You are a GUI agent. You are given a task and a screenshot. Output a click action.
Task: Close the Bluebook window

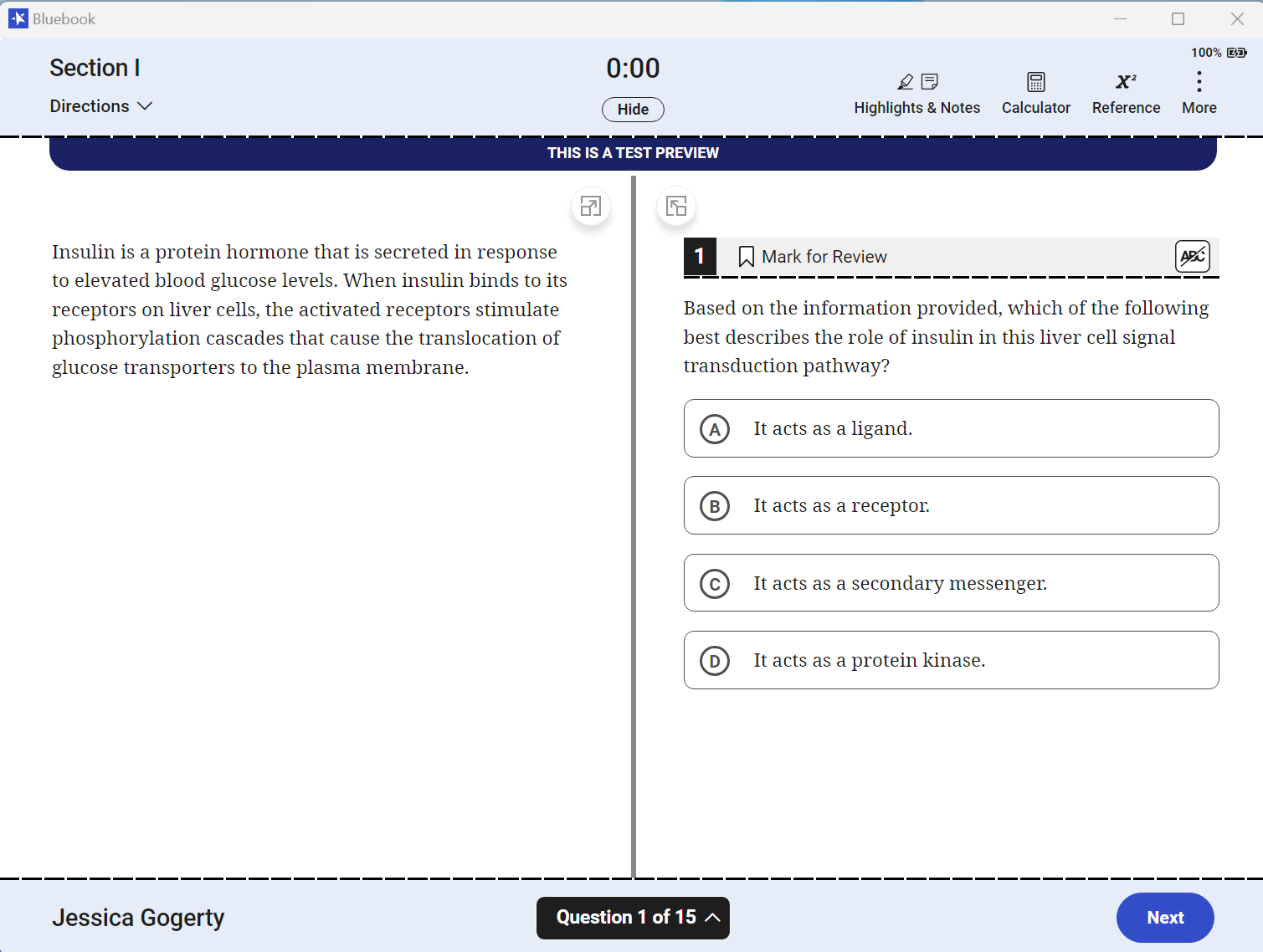[1237, 18]
